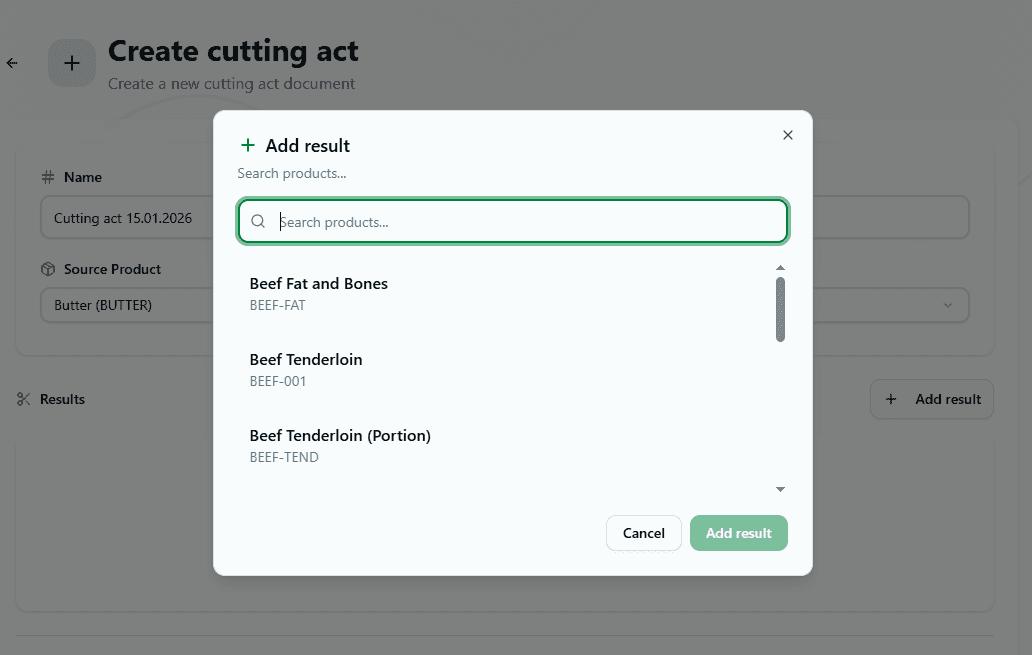1032x655 pixels.
Task: Click the plus icon beside Create cutting act title
Action: coord(71,62)
